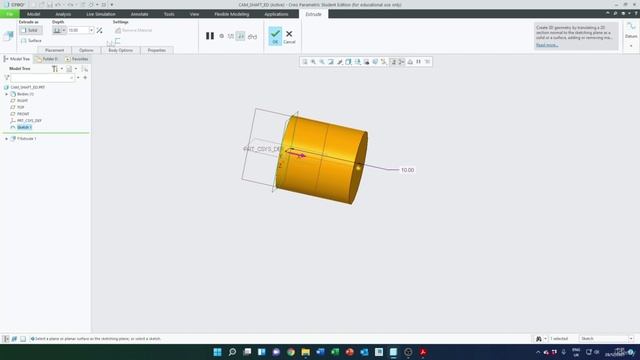The width and height of the screenshot is (640, 360).
Task: Toggle the last icon in graphics toolbar
Action: click(427, 62)
